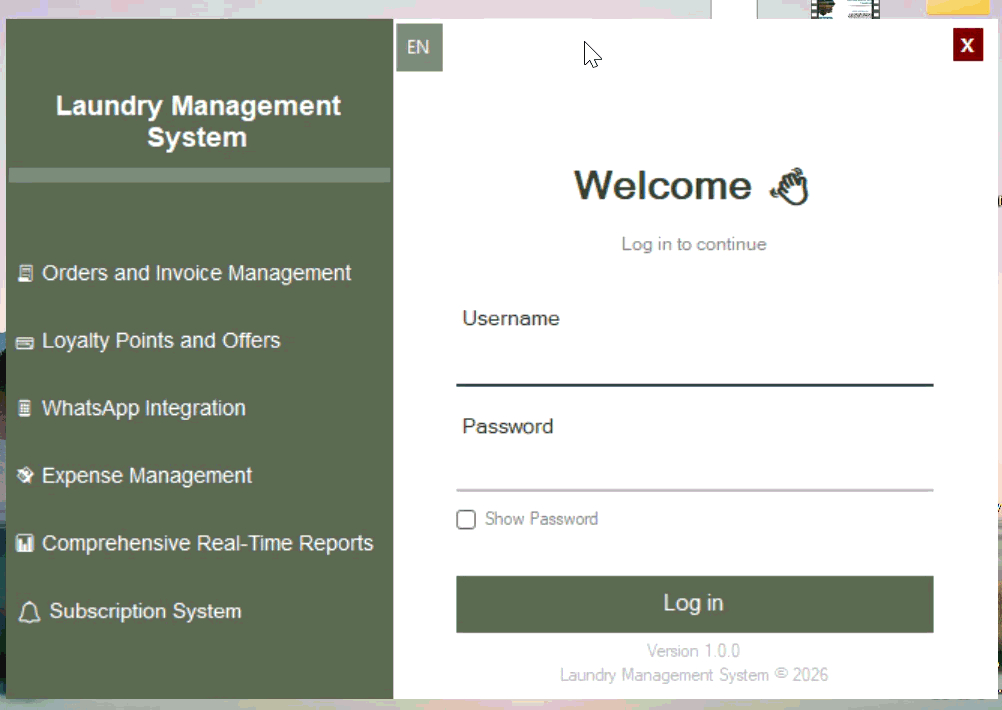The width and height of the screenshot is (1002, 710).
Task: Switch language using the EN button
Action: (419, 47)
